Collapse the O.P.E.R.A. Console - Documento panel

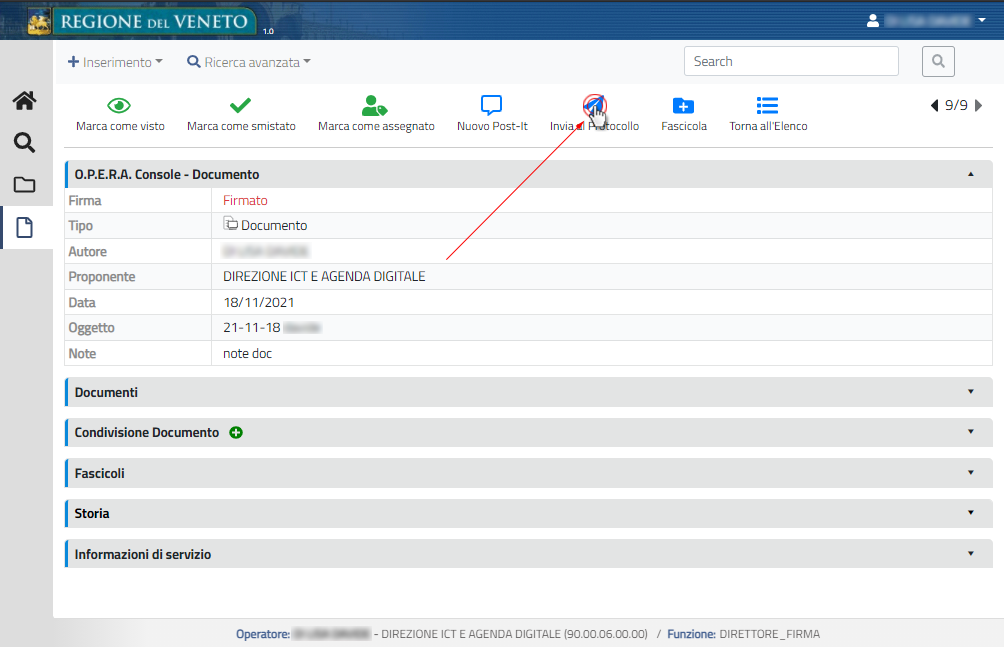point(970,174)
